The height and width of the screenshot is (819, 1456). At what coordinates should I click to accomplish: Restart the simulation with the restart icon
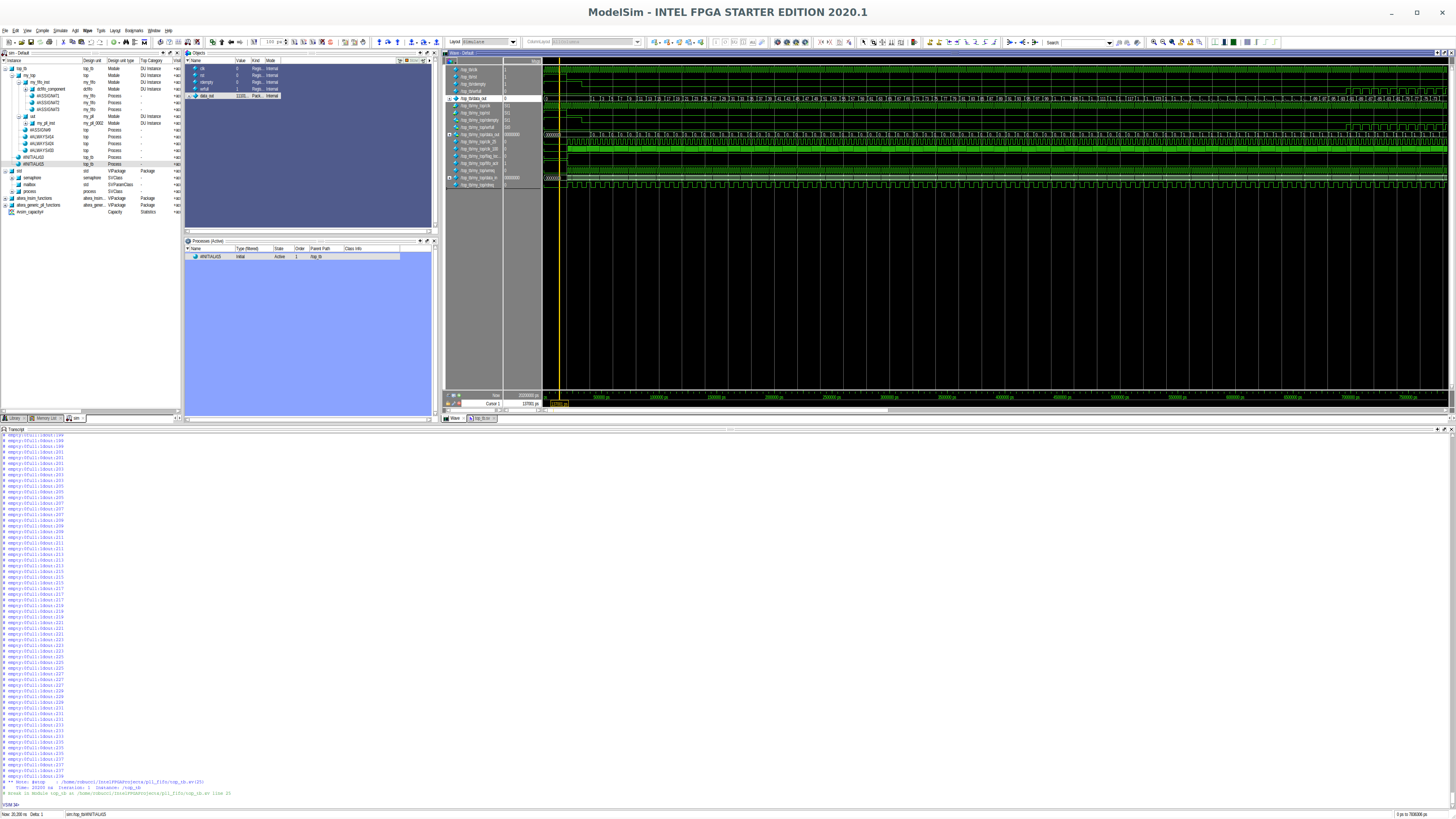tap(253, 42)
